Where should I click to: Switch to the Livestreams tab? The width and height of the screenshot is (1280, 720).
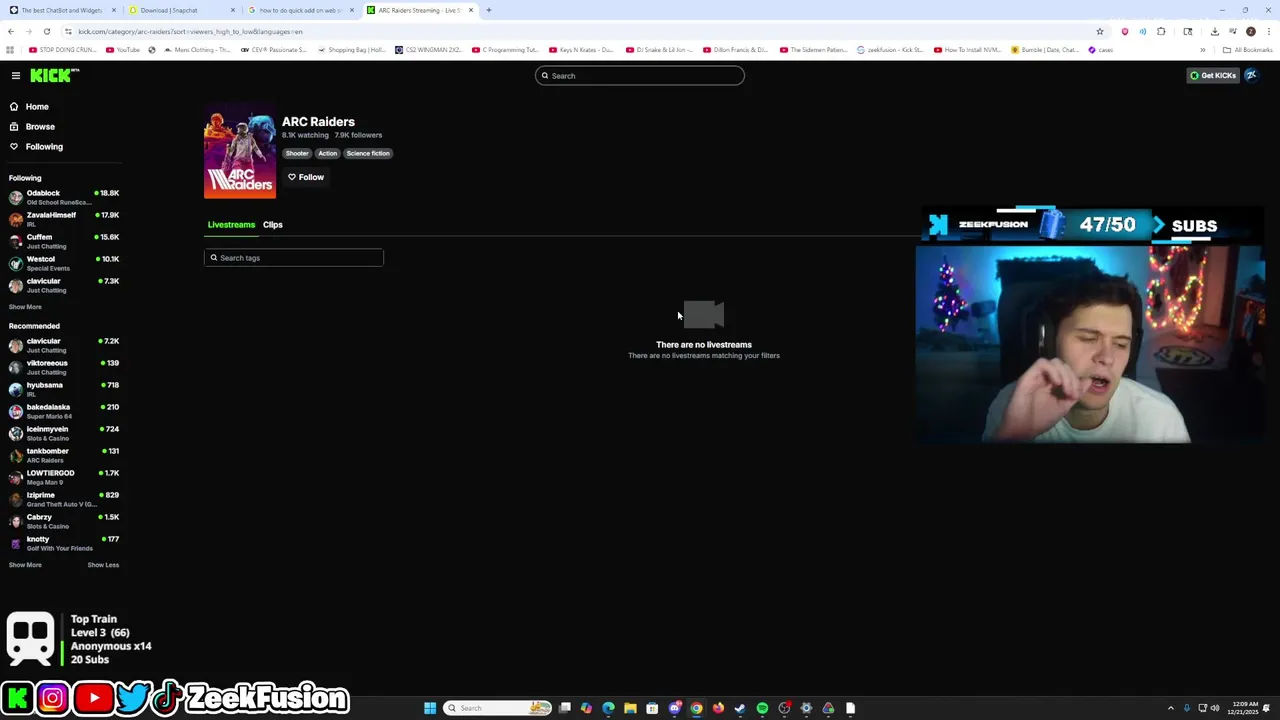[x=231, y=224]
